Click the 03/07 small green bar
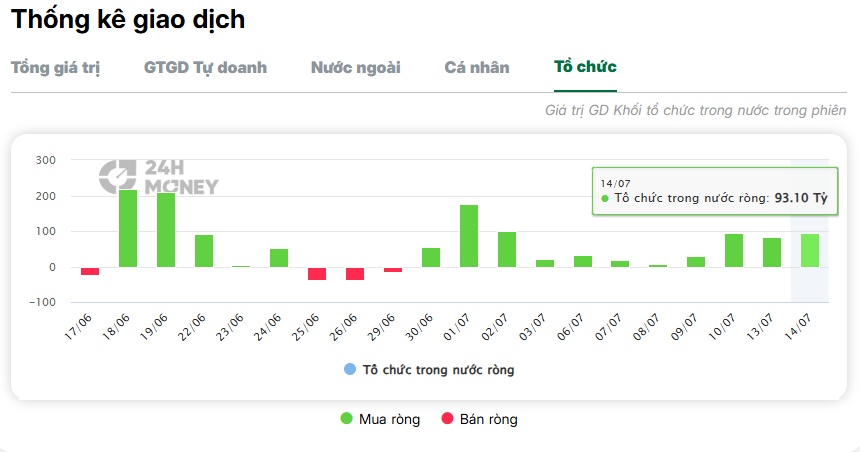The width and height of the screenshot is (860, 452). (x=545, y=263)
